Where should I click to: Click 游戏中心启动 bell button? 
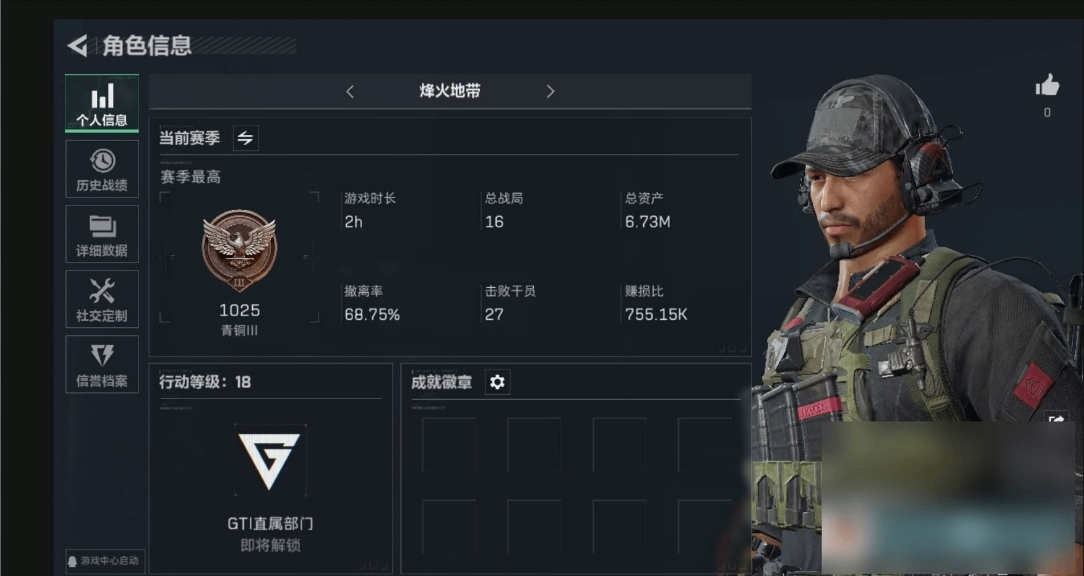pos(104,561)
